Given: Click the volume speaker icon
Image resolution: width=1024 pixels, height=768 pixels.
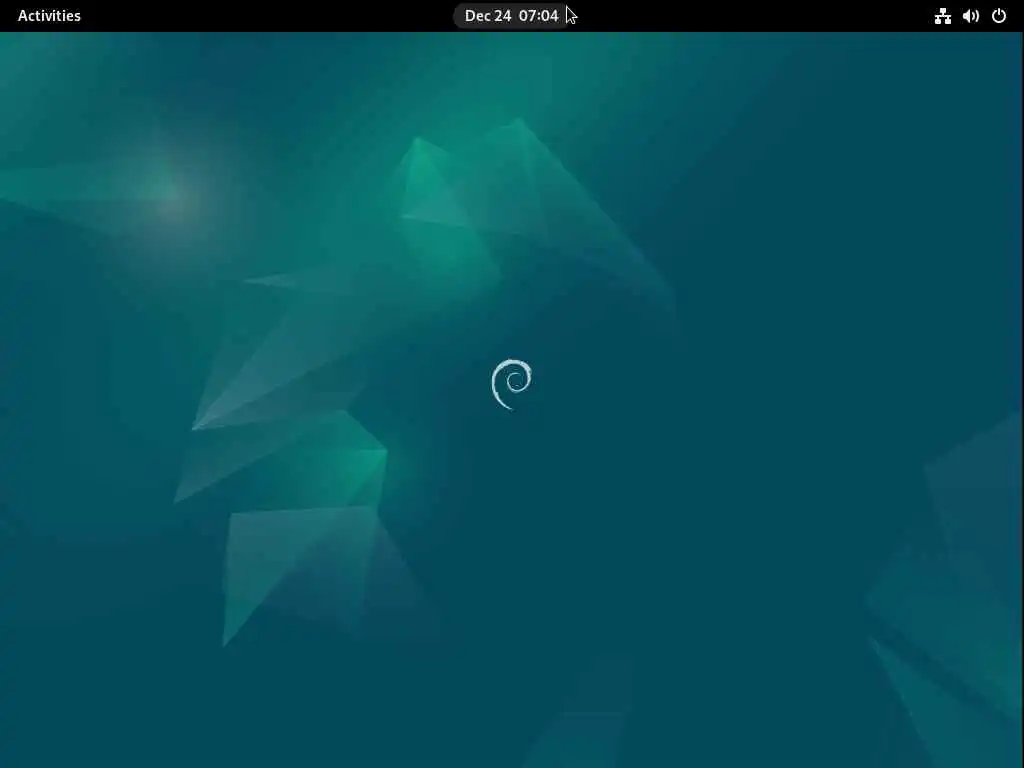Looking at the screenshot, I should [x=971, y=16].
